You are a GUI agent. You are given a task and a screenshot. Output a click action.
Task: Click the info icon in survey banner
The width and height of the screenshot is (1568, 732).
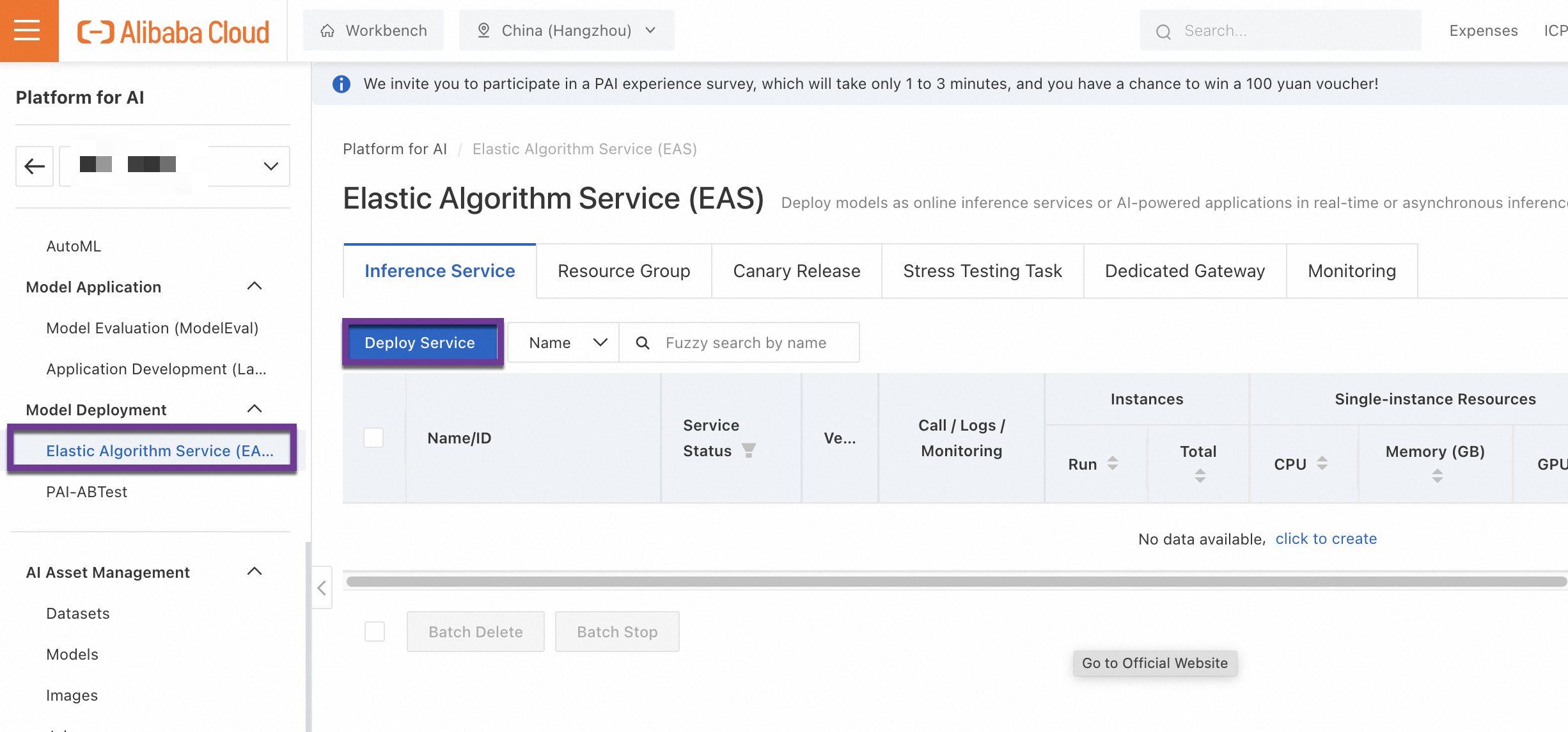[x=341, y=84]
